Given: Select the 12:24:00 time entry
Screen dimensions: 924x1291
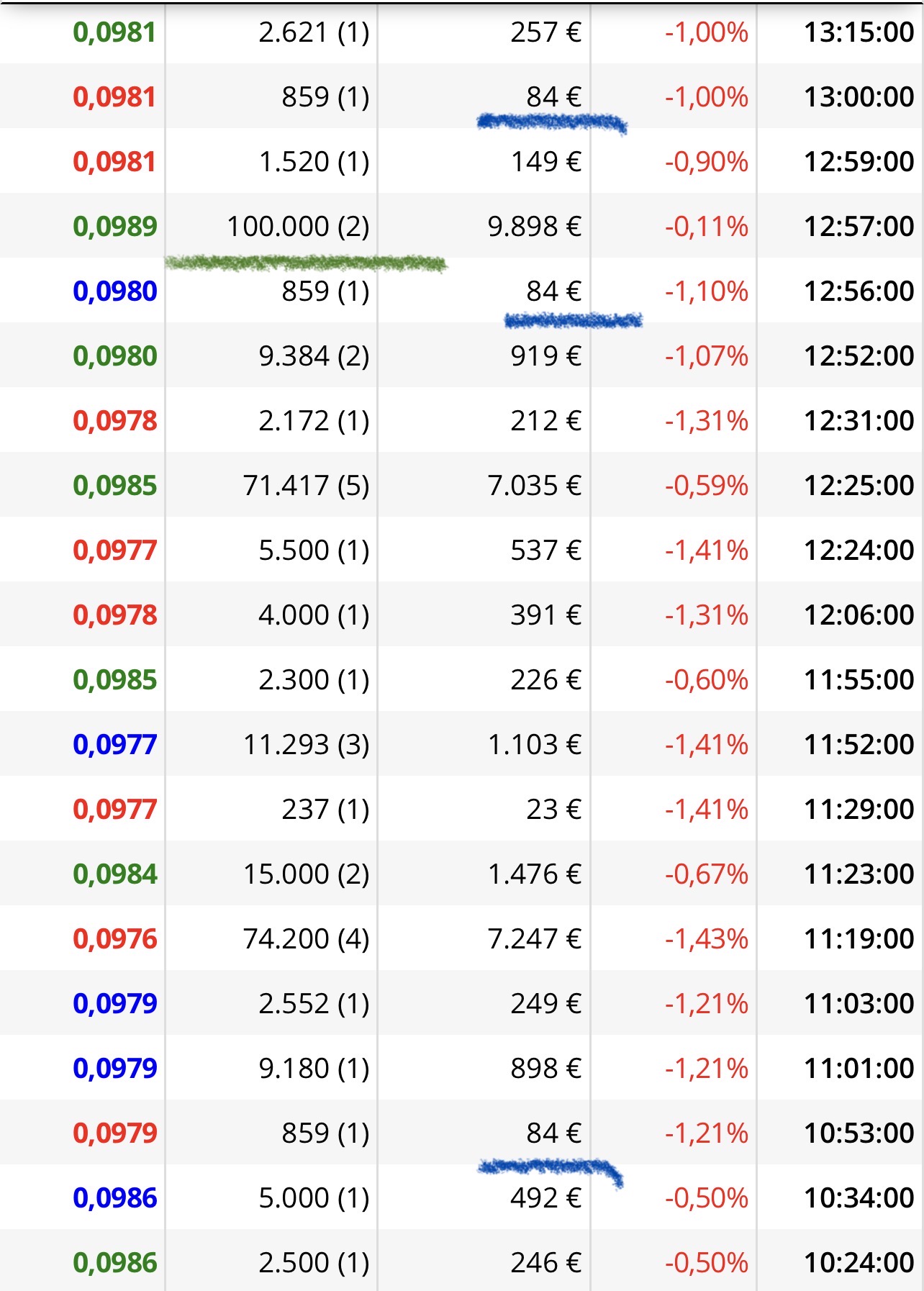Looking at the screenshot, I should coord(859,551).
